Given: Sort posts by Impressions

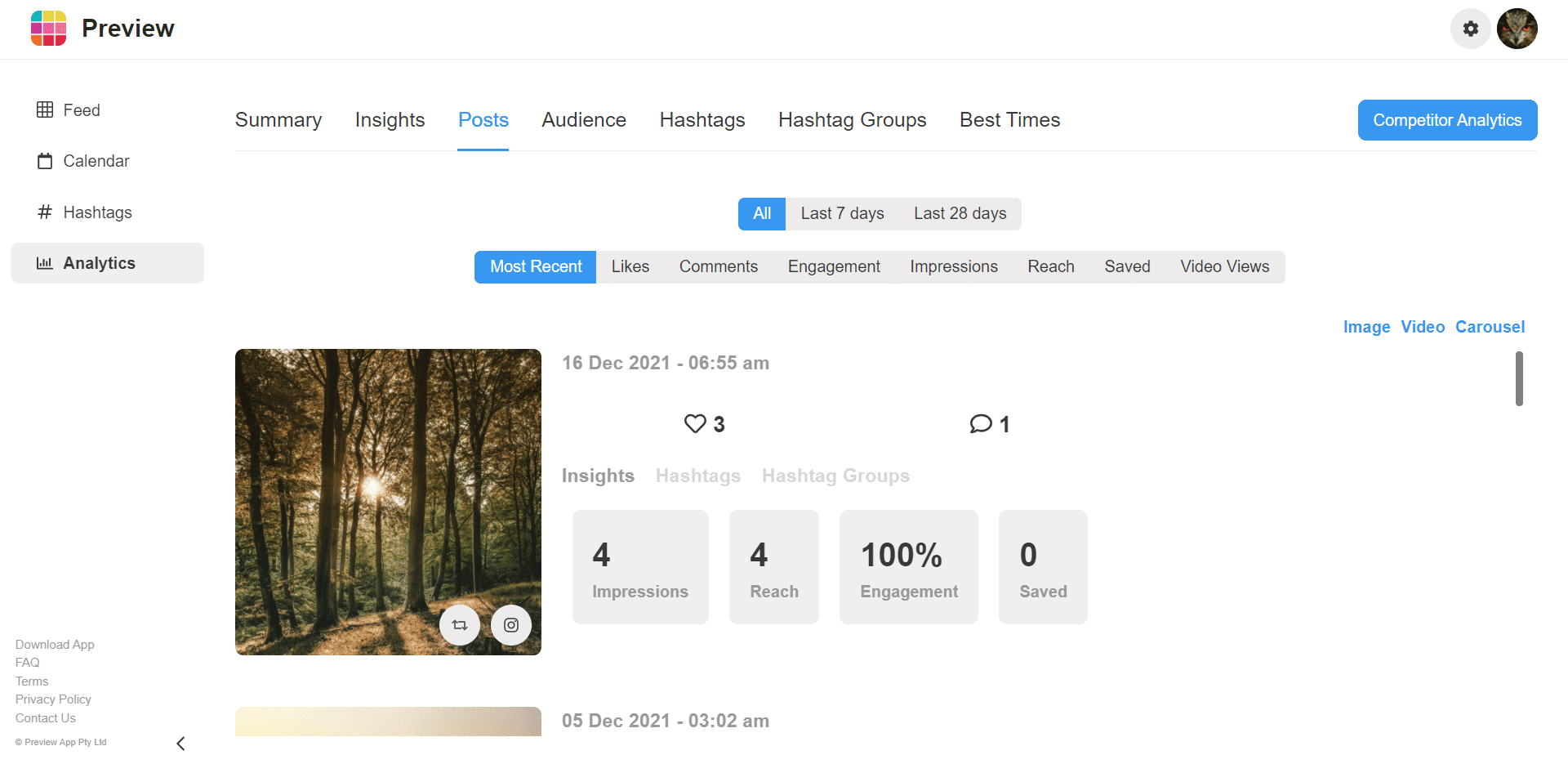Looking at the screenshot, I should [954, 267].
